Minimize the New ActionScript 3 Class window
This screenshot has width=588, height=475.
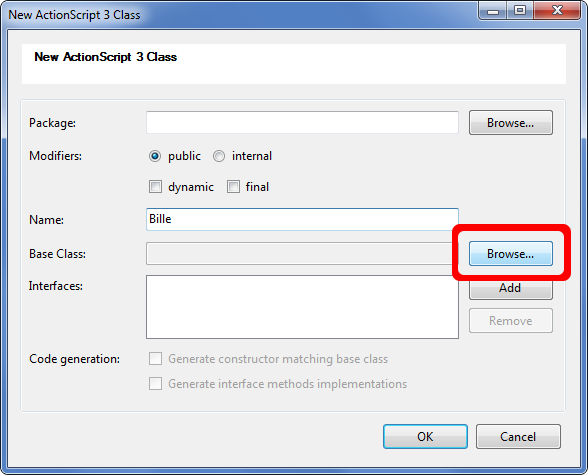493,10
